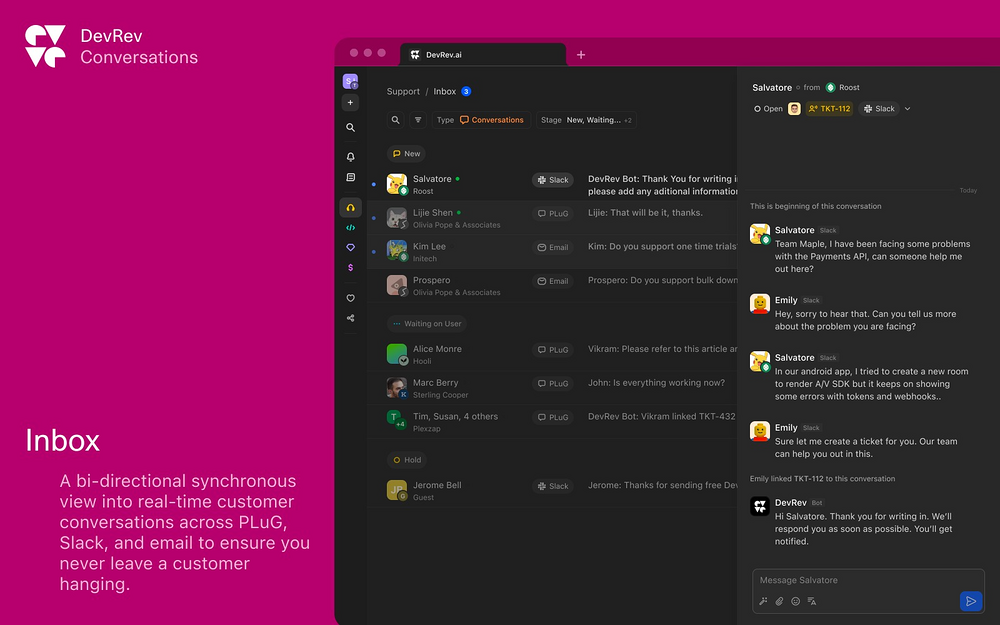
Task: Collapse the Hold group header
Action: pos(407,460)
